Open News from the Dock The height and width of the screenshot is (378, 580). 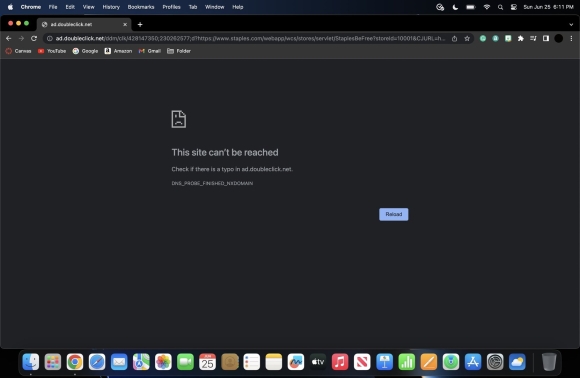click(x=362, y=362)
